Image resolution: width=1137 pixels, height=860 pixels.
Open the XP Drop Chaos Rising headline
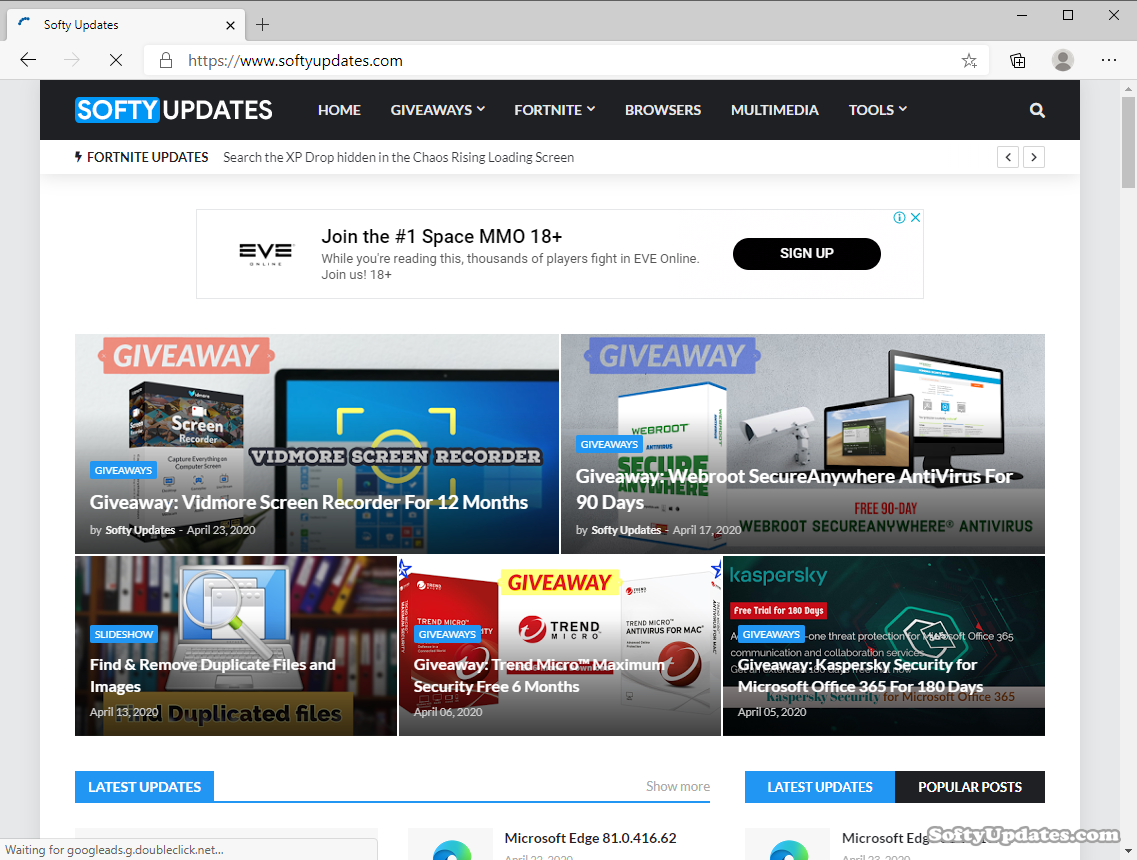tap(398, 157)
